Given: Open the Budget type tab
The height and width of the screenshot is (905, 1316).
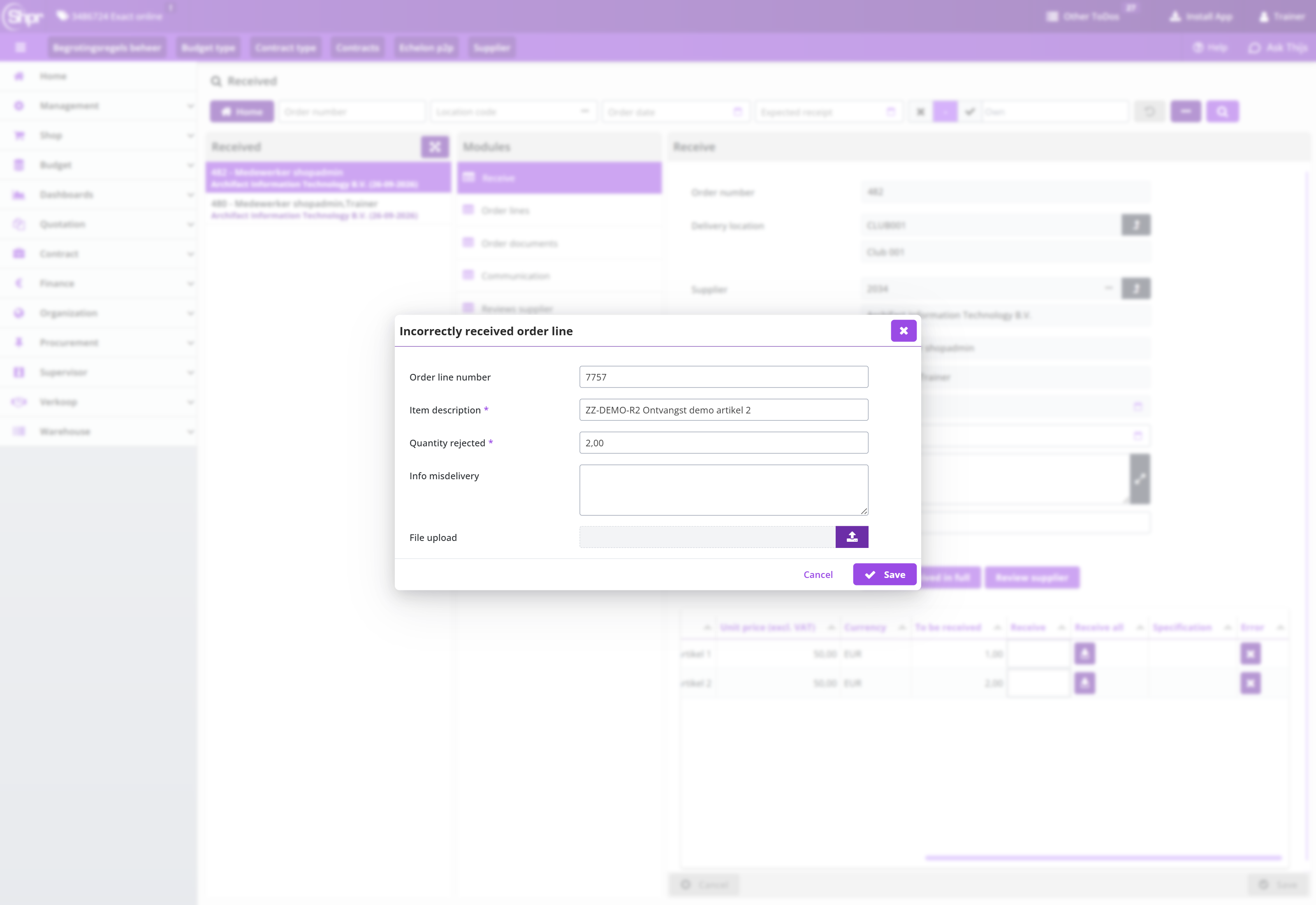Looking at the screenshot, I should click(209, 48).
